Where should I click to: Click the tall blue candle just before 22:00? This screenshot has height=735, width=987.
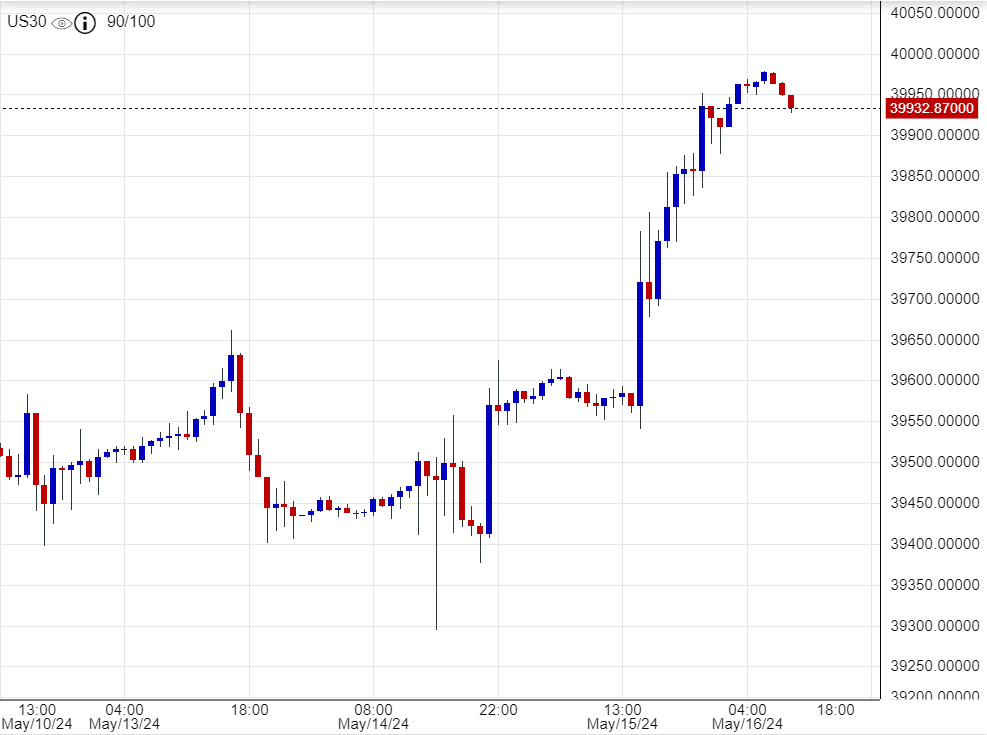tap(489, 468)
